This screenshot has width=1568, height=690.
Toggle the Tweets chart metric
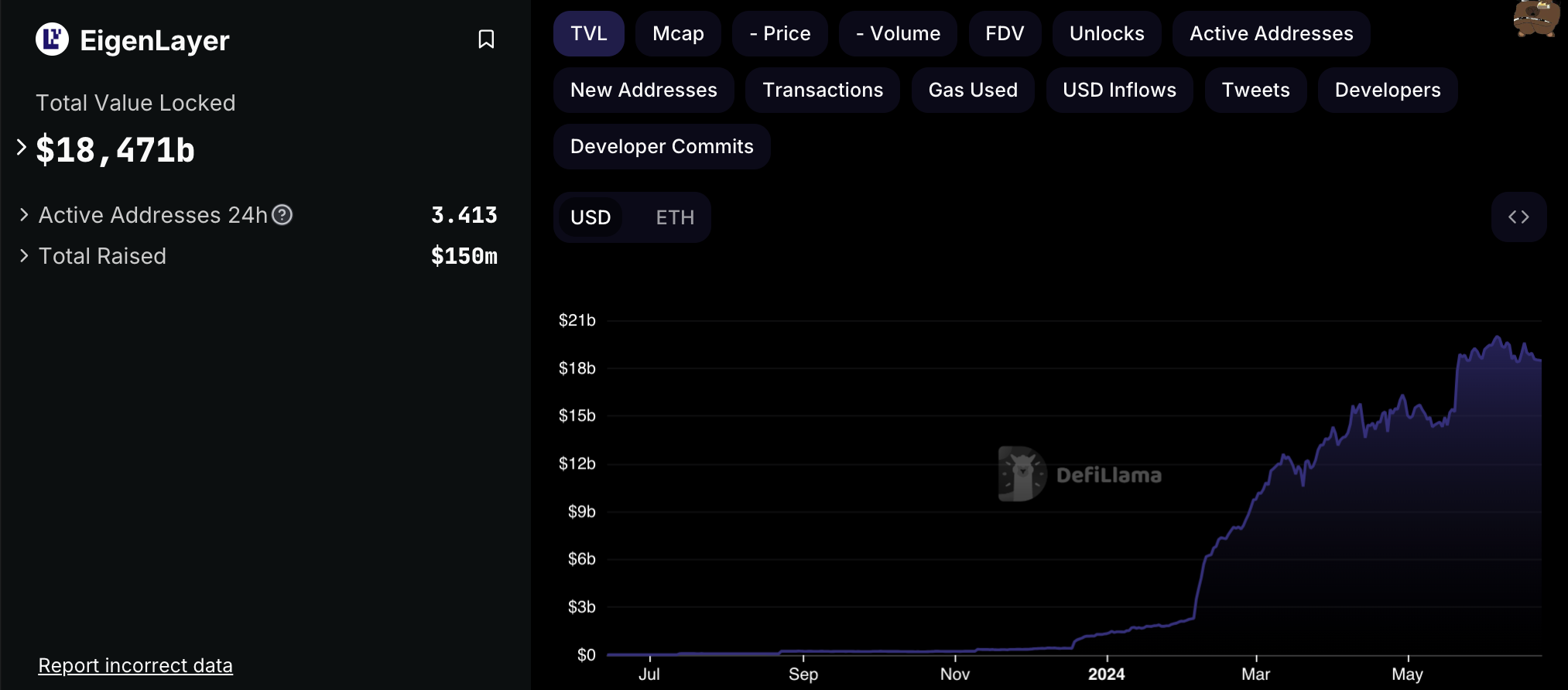(1255, 91)
